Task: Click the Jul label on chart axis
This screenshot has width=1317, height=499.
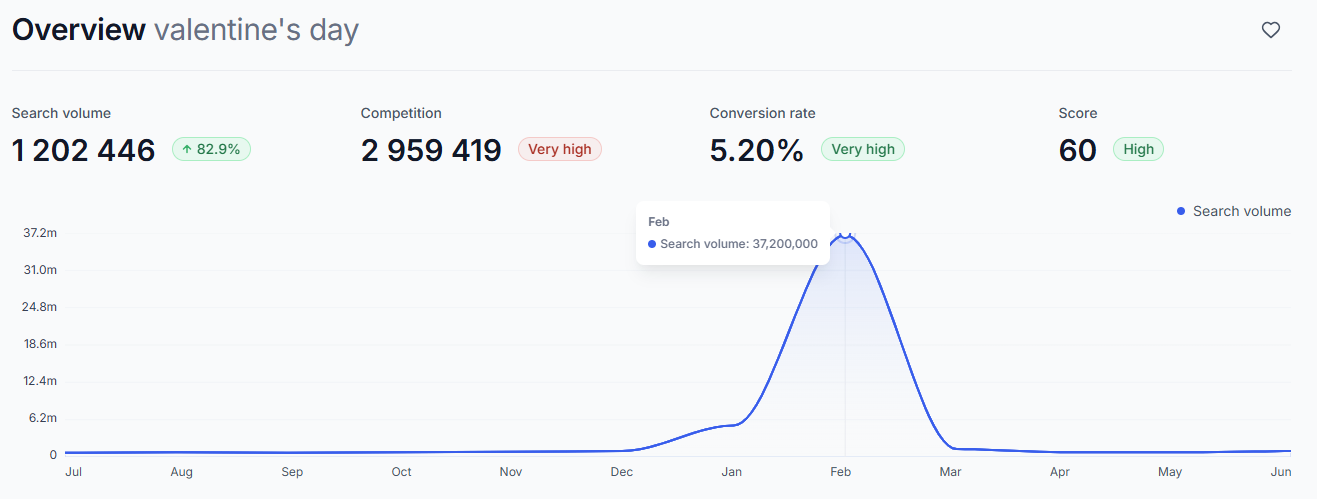Action: pos(73,472)
